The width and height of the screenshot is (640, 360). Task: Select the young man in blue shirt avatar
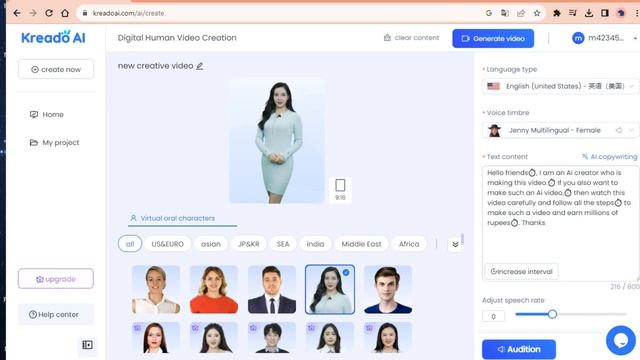tap(388, 289)
